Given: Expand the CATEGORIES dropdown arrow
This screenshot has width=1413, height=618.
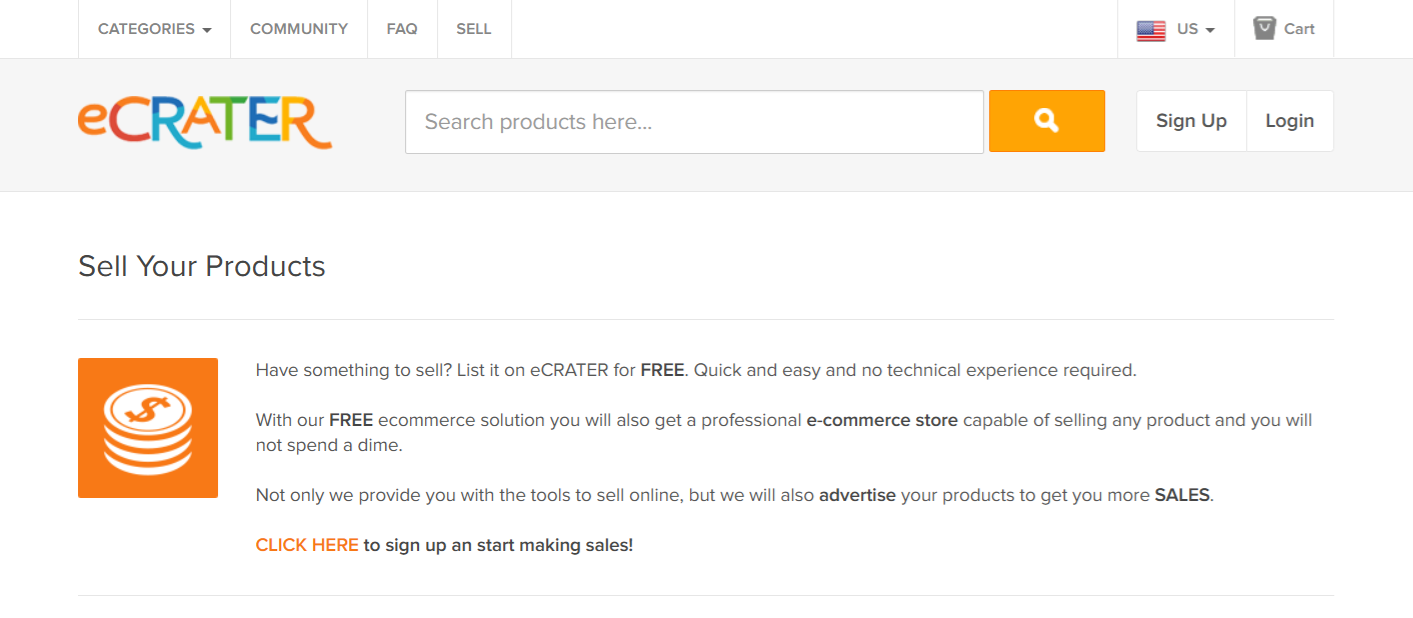Looking at the screenshot, I should coord(209,30).
